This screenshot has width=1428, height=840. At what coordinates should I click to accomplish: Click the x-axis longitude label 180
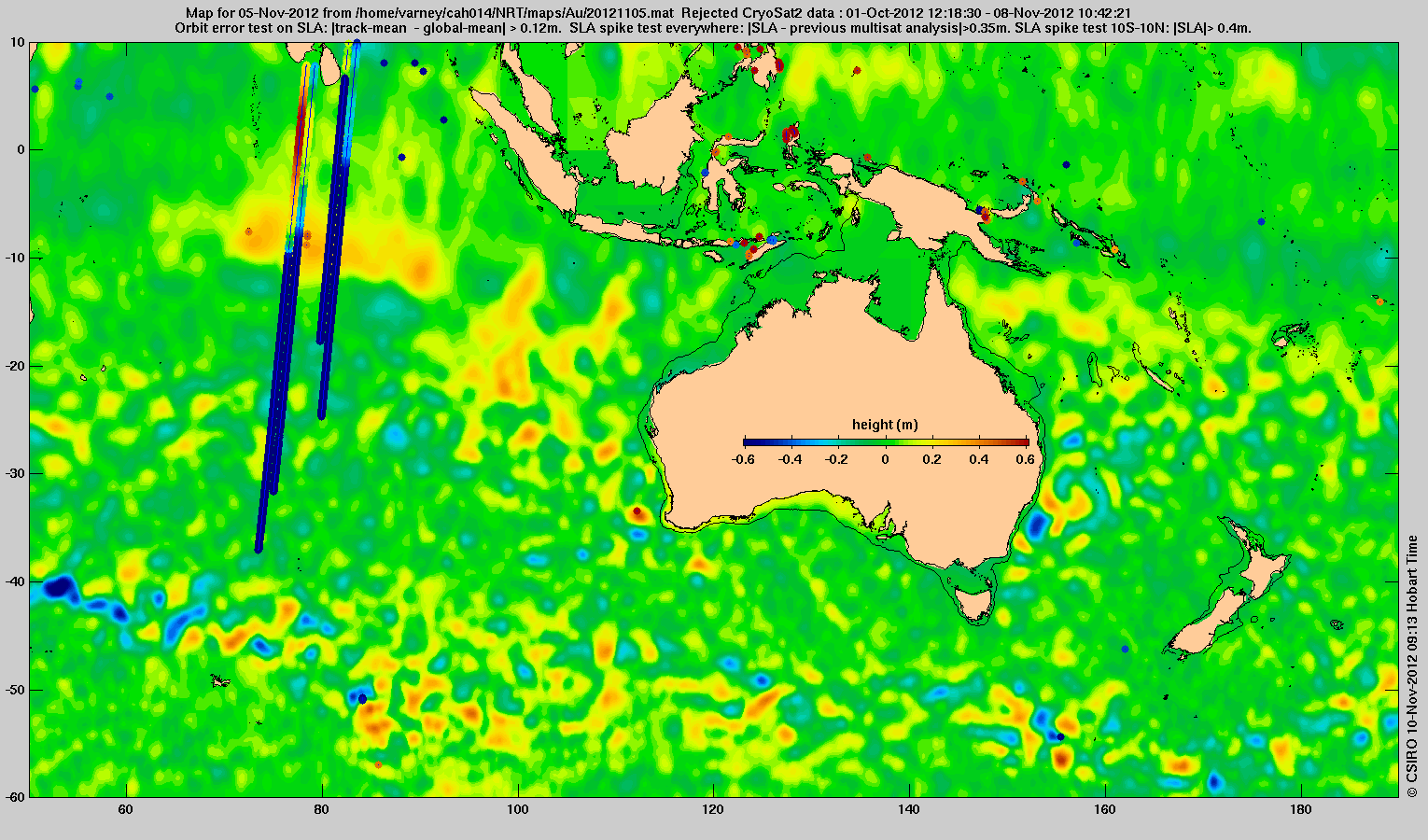(x=1300, y=810)
